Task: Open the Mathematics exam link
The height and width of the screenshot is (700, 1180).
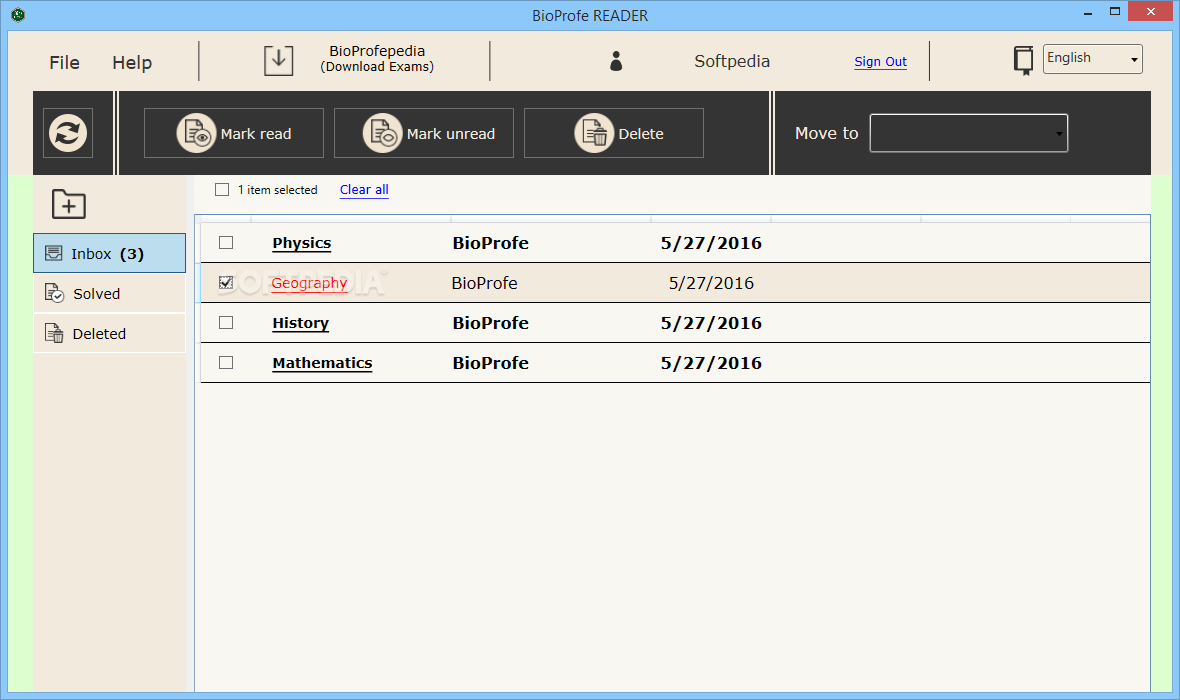Action: 322,363
